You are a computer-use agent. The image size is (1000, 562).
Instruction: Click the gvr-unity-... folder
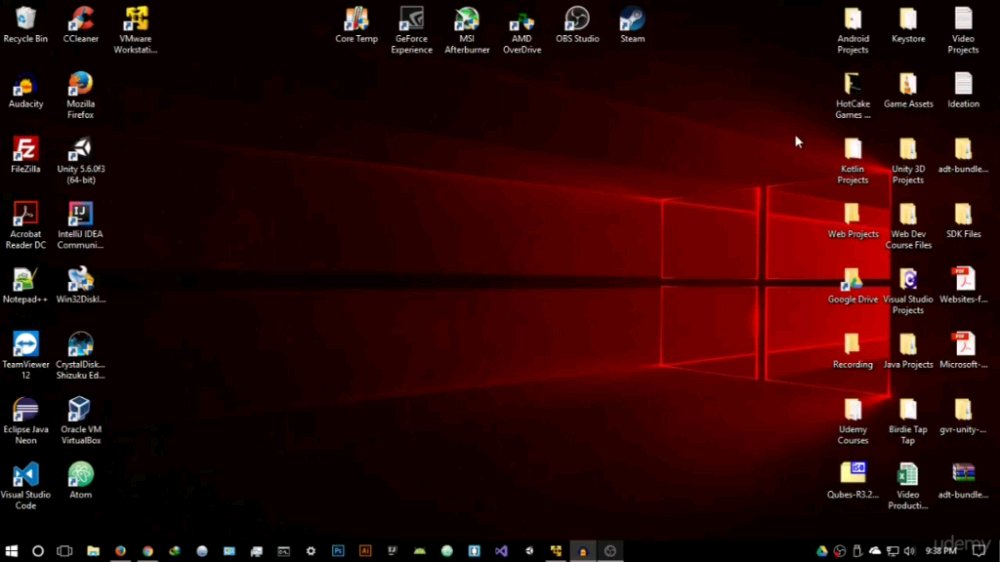963,417
